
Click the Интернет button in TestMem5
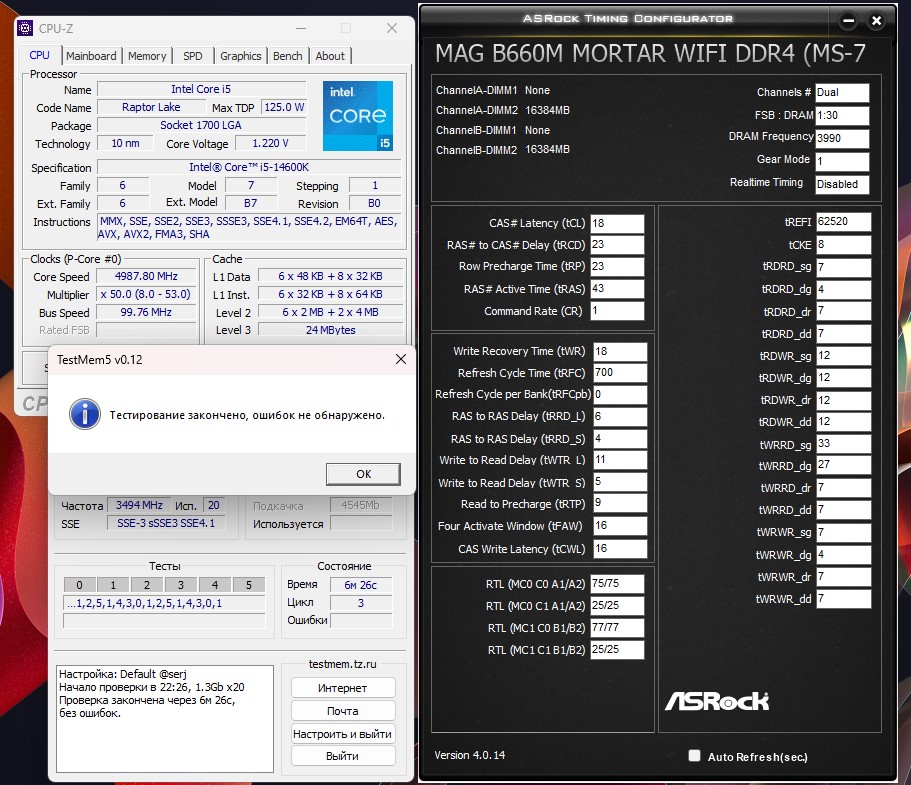tap(343, 688)
